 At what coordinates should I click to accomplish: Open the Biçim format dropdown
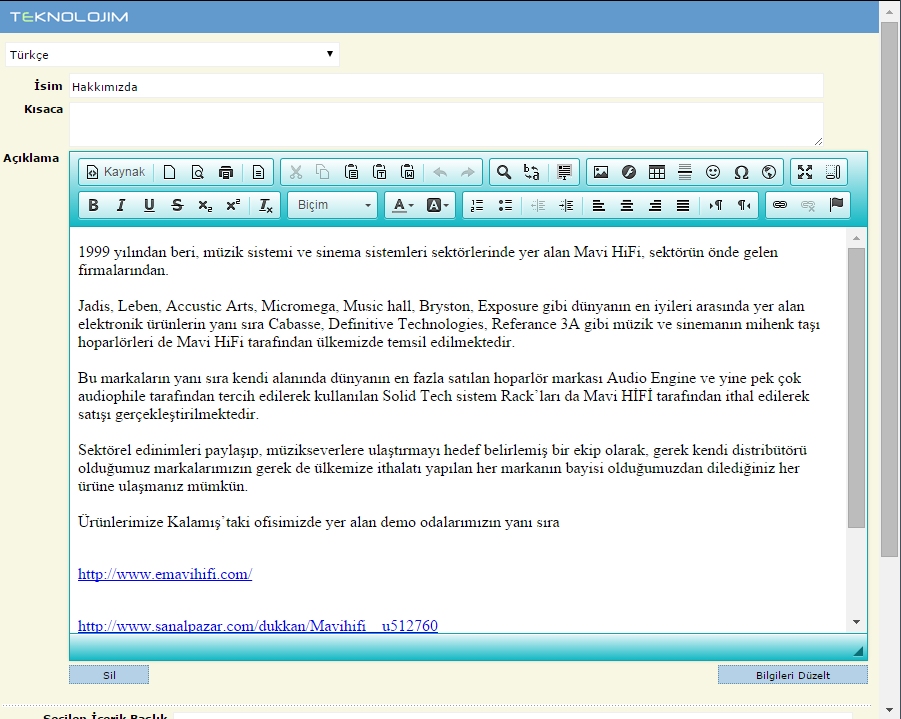(x=333, y=205)
